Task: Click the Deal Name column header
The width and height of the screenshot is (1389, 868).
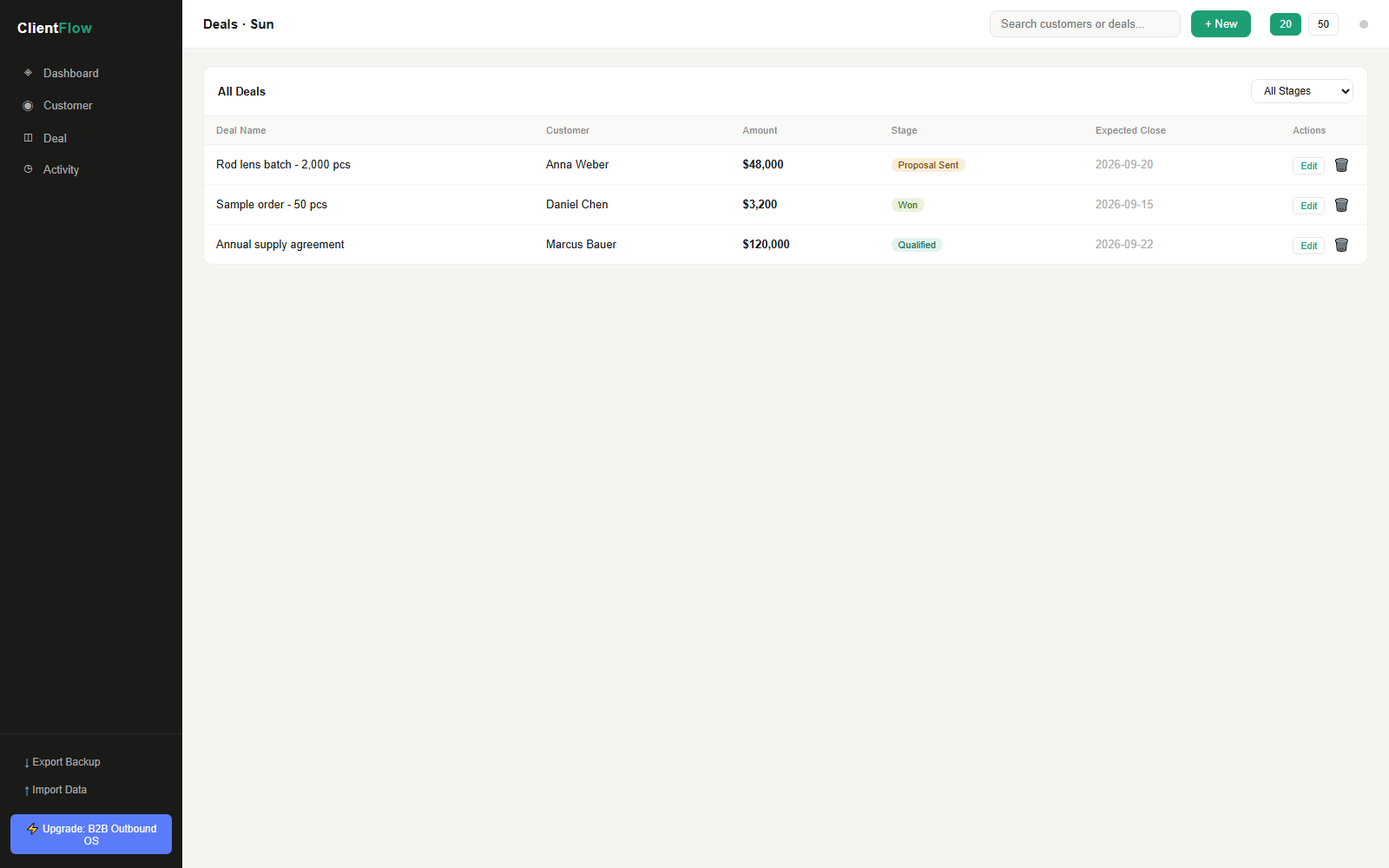Action: [241, 130]
